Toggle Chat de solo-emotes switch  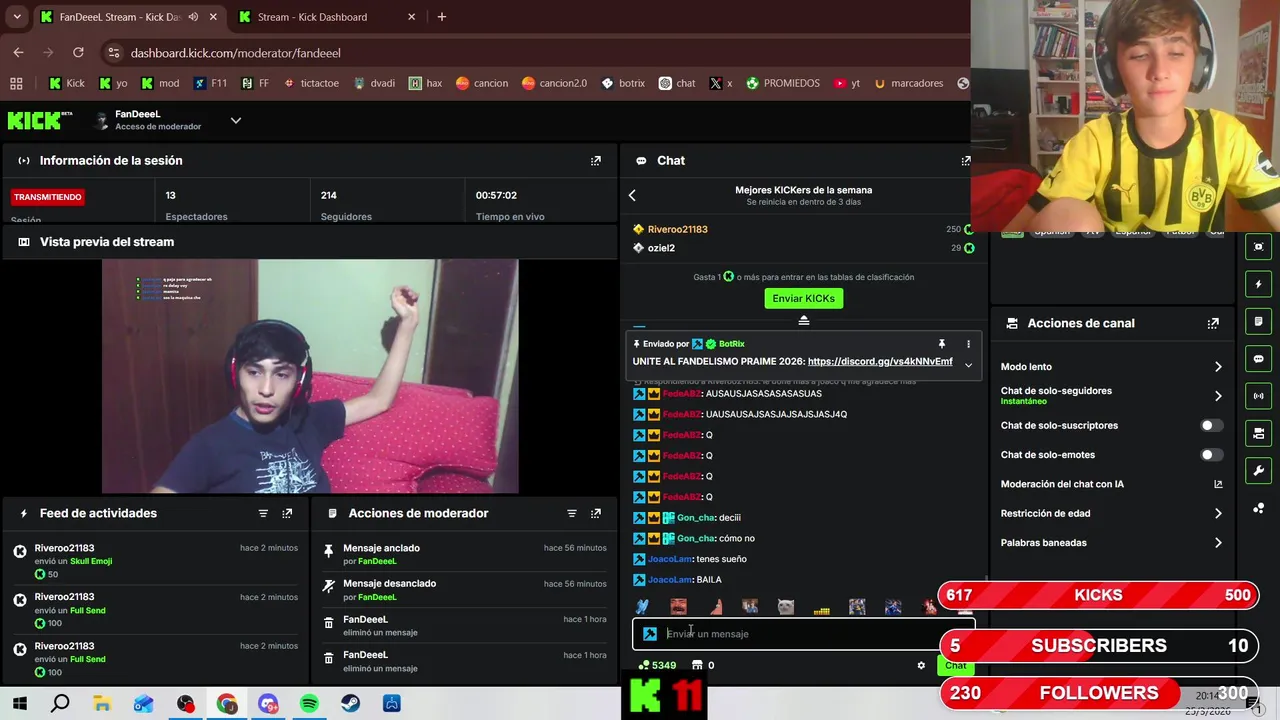[x=1211, y=455]
